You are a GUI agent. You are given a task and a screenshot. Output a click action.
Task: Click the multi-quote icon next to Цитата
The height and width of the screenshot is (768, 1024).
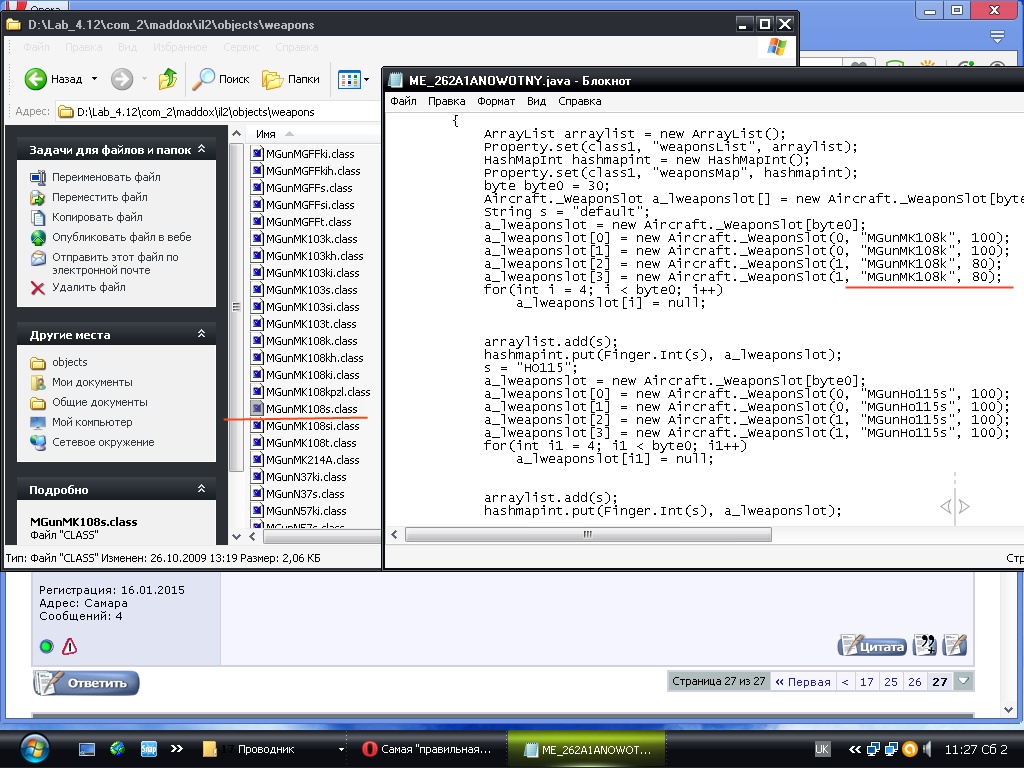926,645
